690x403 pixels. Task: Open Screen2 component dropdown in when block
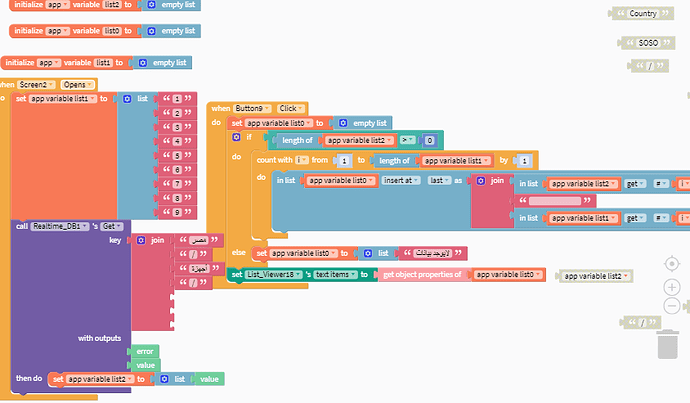tap(37, 84)
